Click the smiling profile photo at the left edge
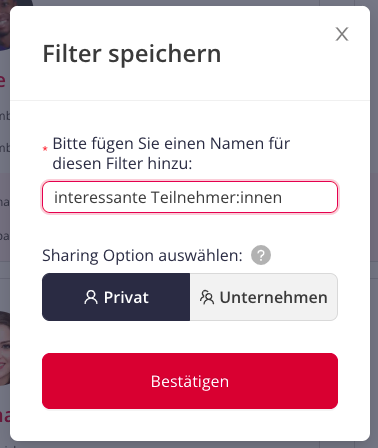Screen dimensions: 378x448 point(5,348)
